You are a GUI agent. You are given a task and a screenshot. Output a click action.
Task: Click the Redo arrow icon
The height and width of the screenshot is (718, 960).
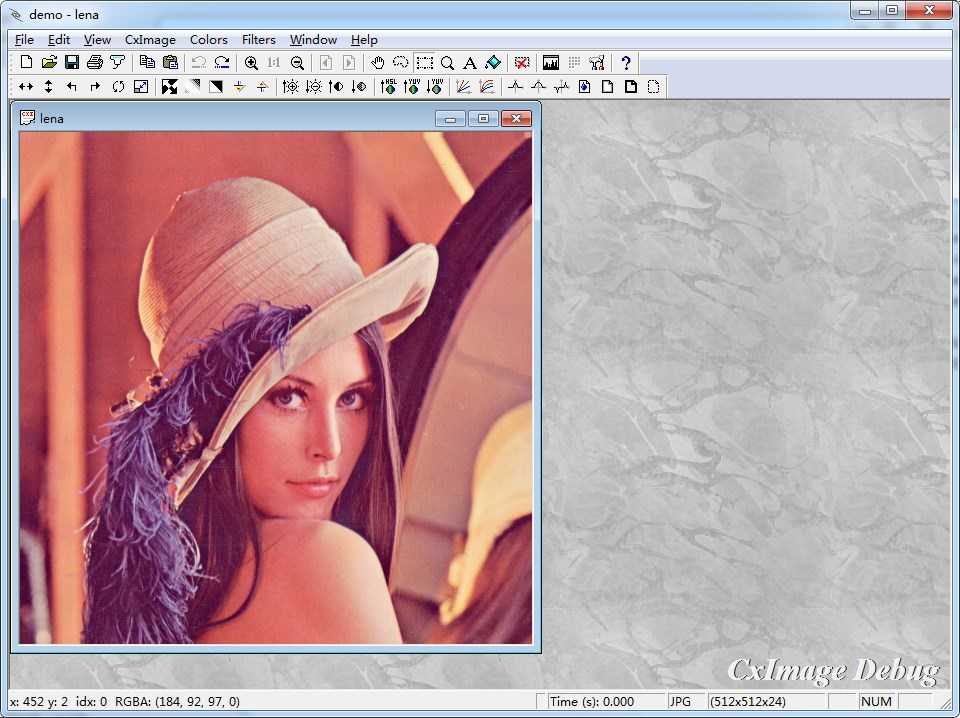point(222,63)
